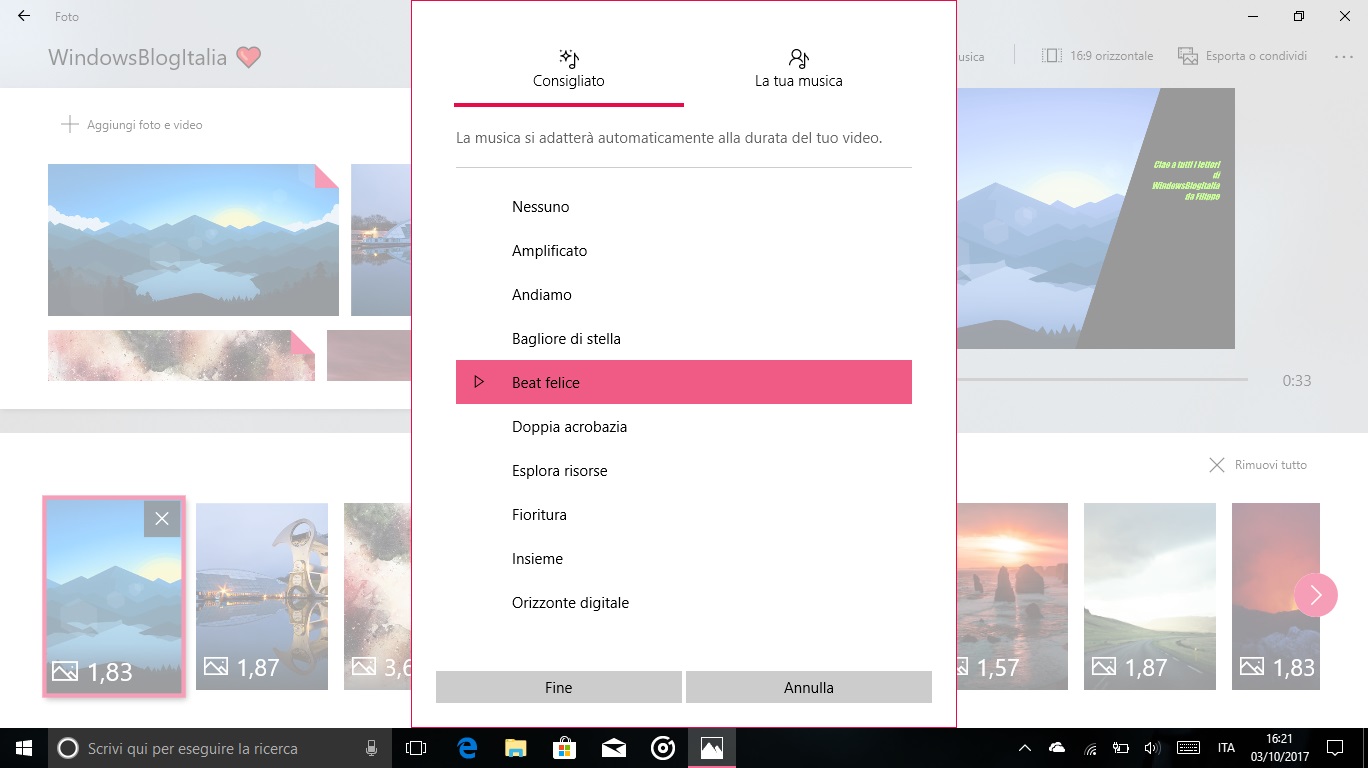1368x768 pixels.
Task: Click Photos app taskbar icon
Action: click(x=711, y=747)
